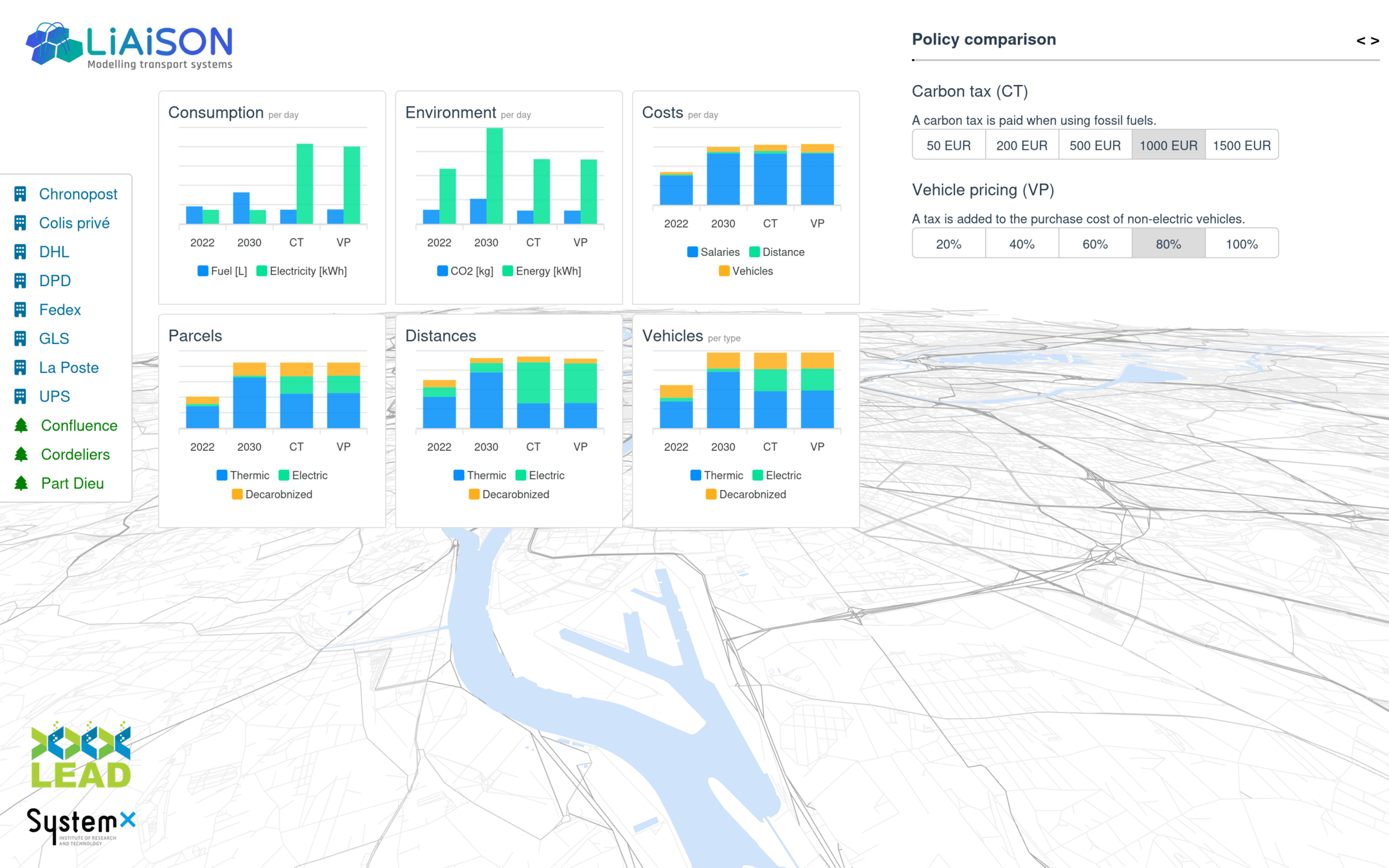The width and height of the screenshot is (1389, 868).
Task: Open the Cordeliers hub entry
Action: [75, 455]
